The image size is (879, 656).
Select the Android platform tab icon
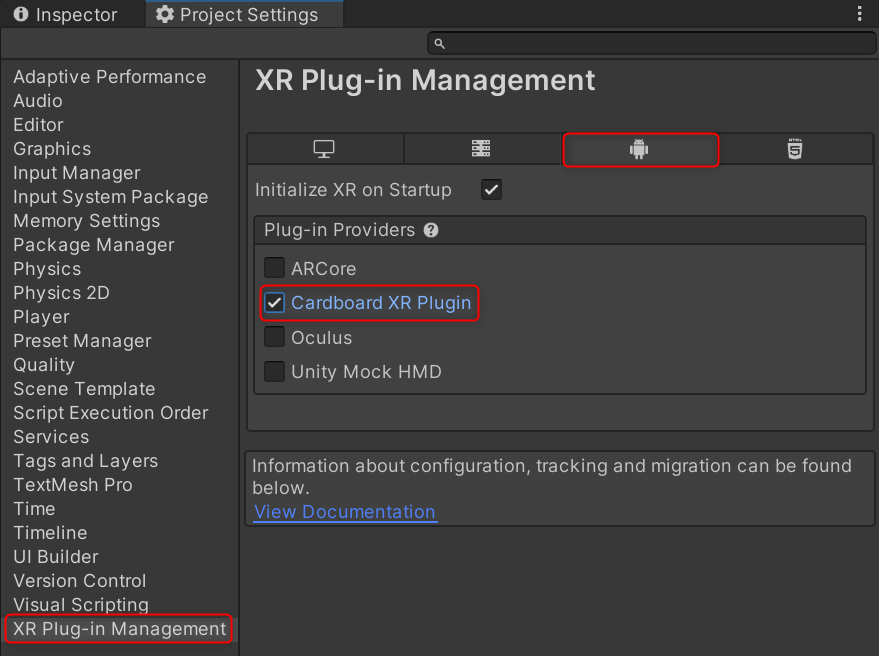639,149
